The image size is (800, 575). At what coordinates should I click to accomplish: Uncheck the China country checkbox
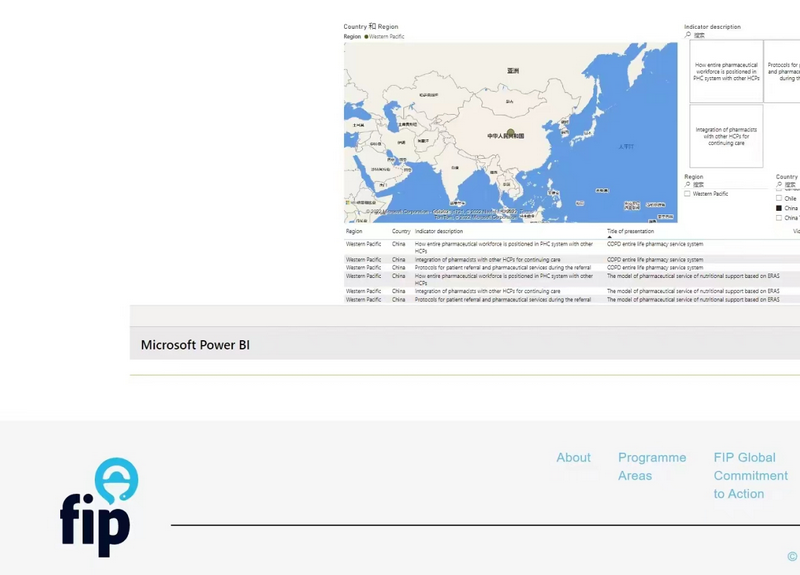pyautogui.click(x=780, y=208)
